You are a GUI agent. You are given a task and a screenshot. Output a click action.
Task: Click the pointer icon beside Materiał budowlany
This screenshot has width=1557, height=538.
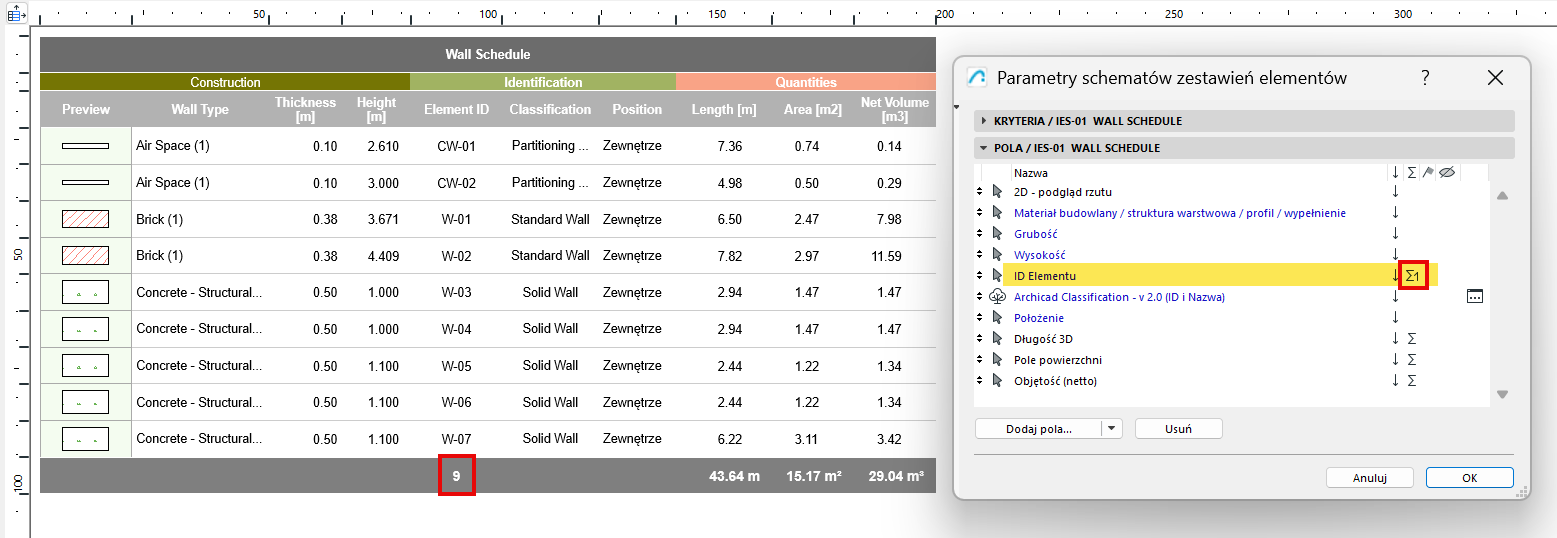996,213
